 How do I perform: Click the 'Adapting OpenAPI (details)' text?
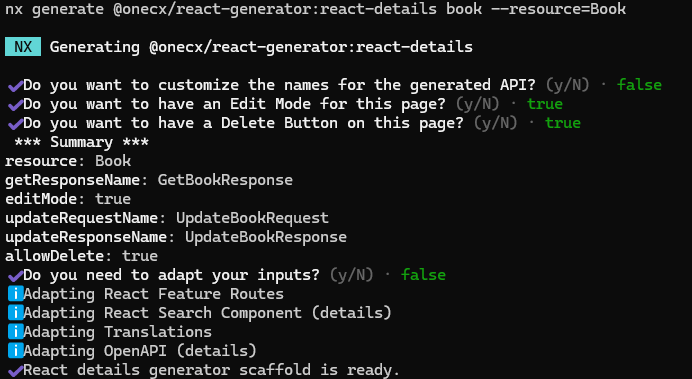point(140,351)
